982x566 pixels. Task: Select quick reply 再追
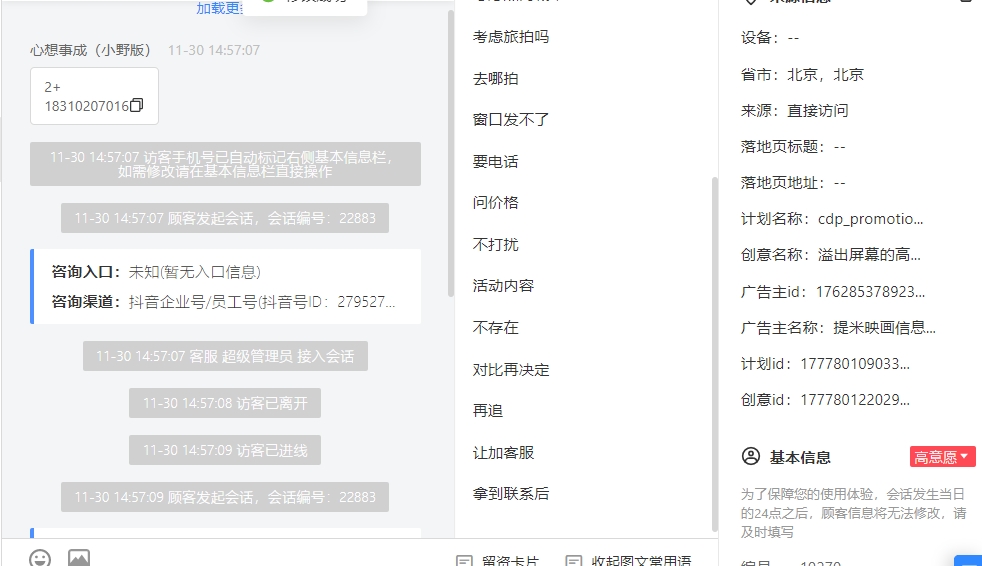[488, 411]
